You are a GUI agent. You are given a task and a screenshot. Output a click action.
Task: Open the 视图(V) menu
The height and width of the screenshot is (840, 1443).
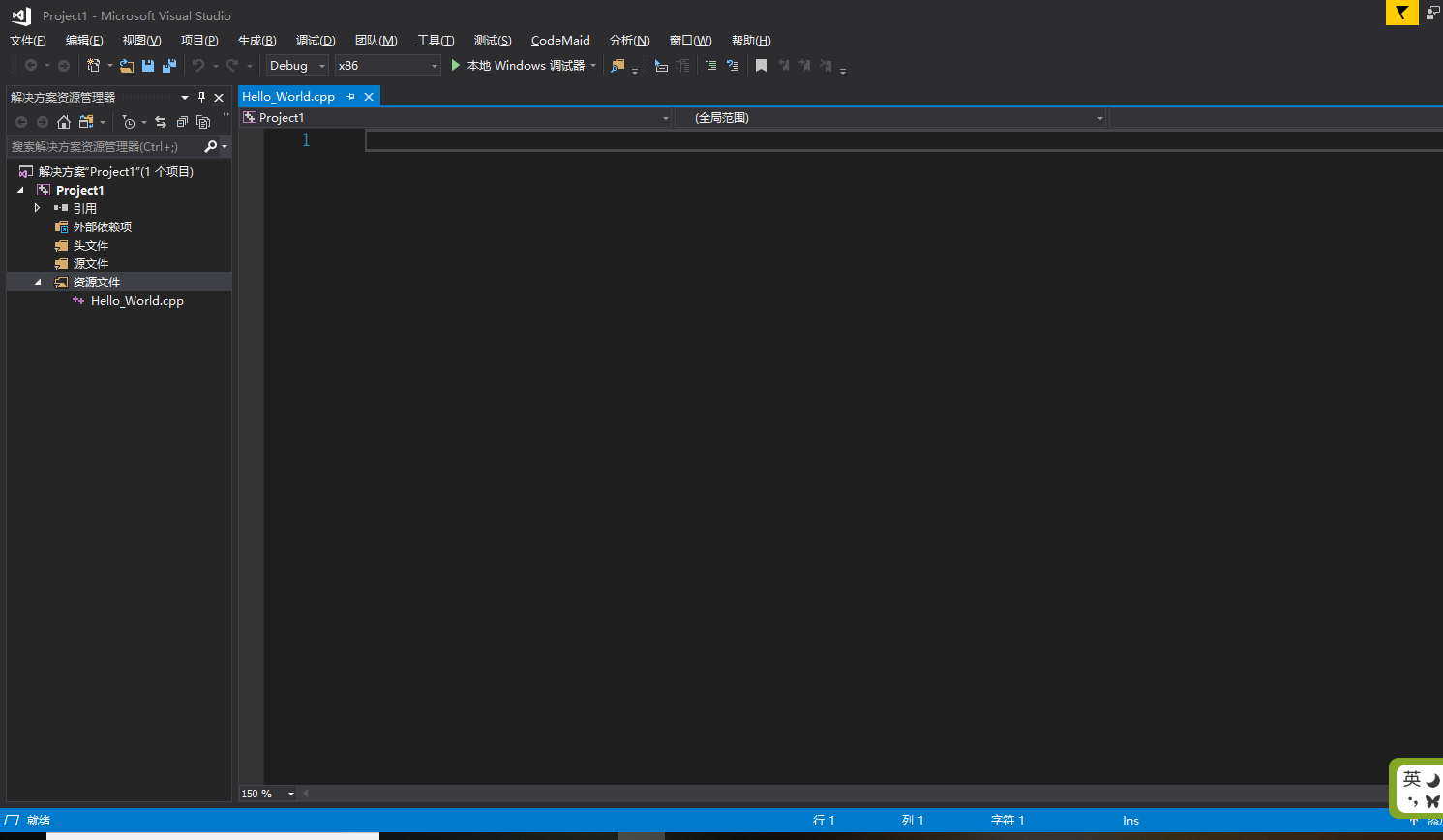(141, 41)
